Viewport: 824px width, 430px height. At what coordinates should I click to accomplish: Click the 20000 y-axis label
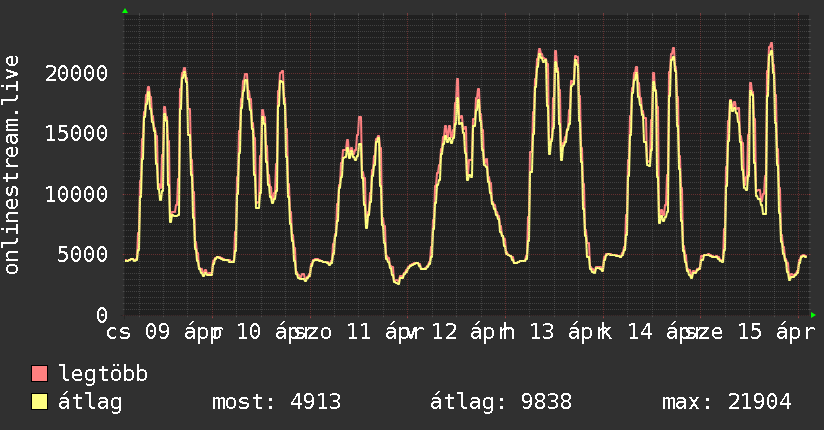tap(77, 74)
